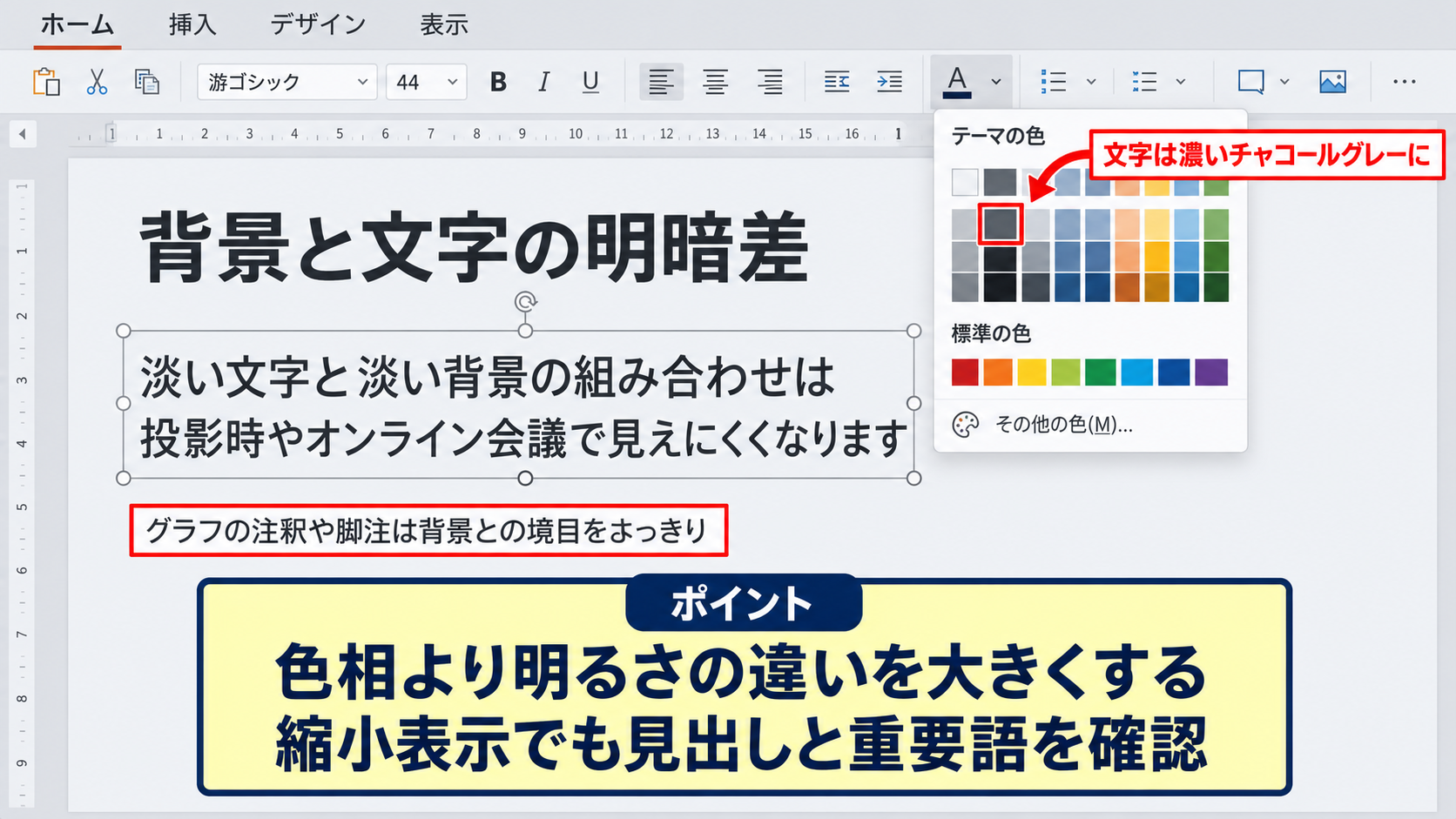Insert a shape using the callout shape icon
This screenshot has height=819, width=1456.
point(1251,82)
